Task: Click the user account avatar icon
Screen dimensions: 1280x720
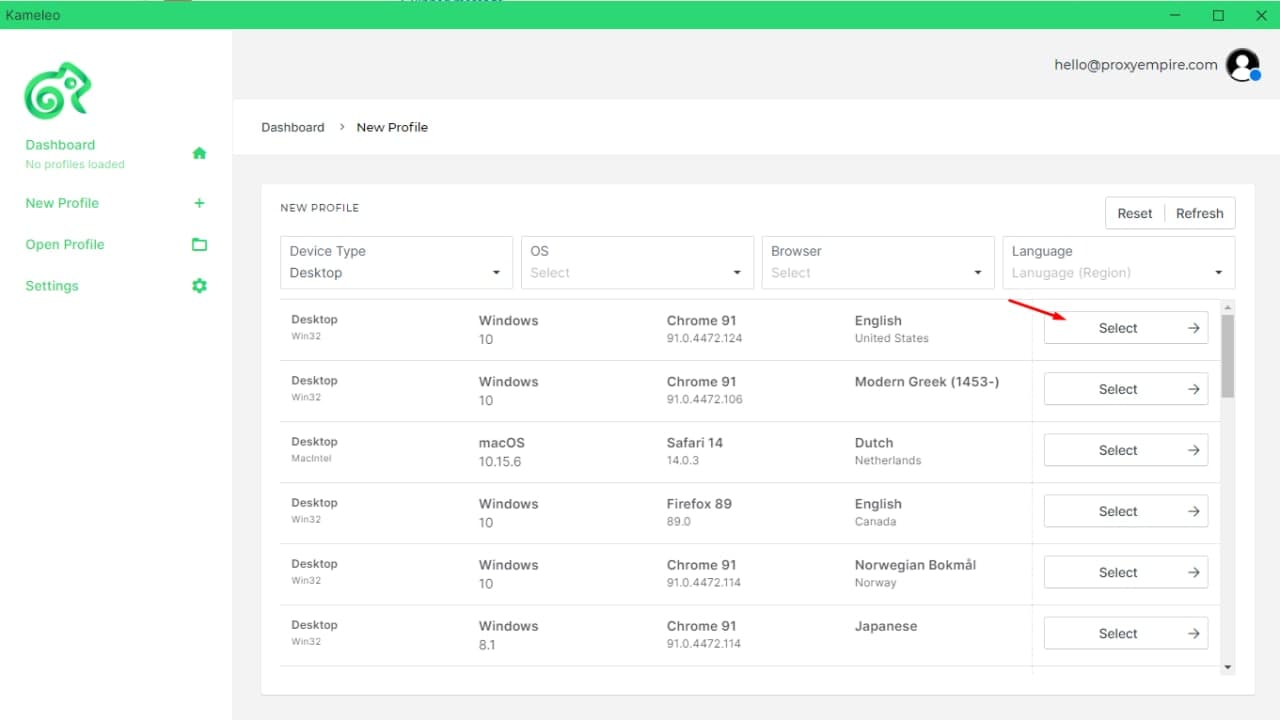Action: [x=1243, y=65]
